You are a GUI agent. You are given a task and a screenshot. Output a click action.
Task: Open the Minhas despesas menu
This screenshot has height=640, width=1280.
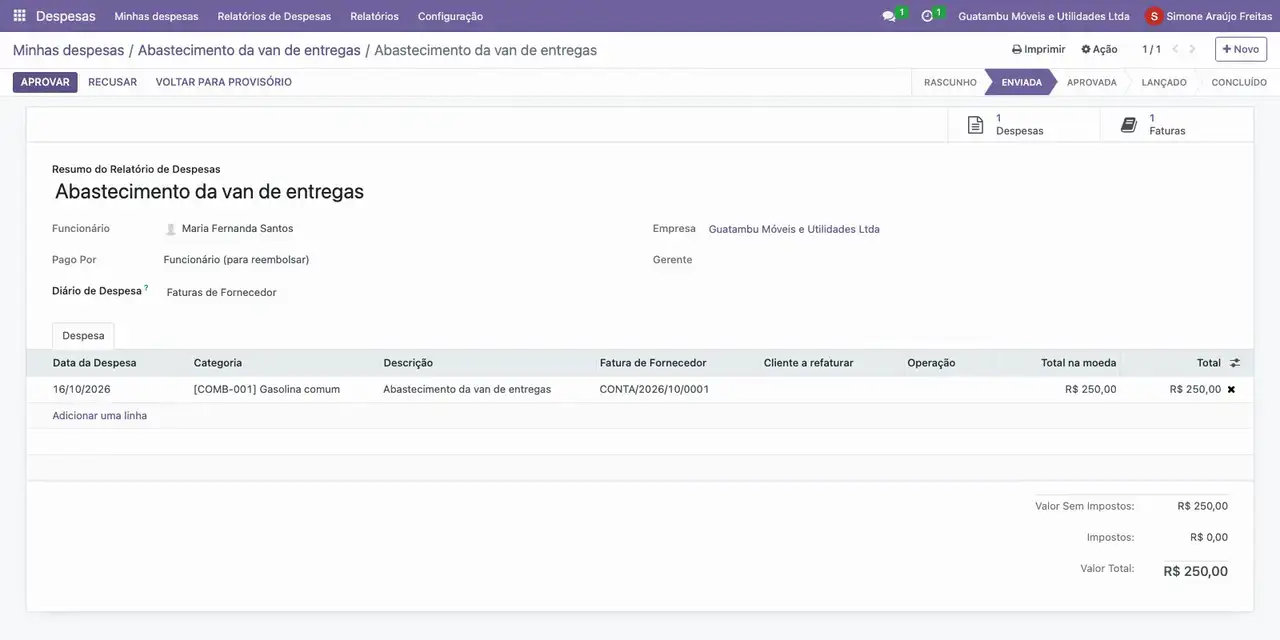click(x=156, y=16)
